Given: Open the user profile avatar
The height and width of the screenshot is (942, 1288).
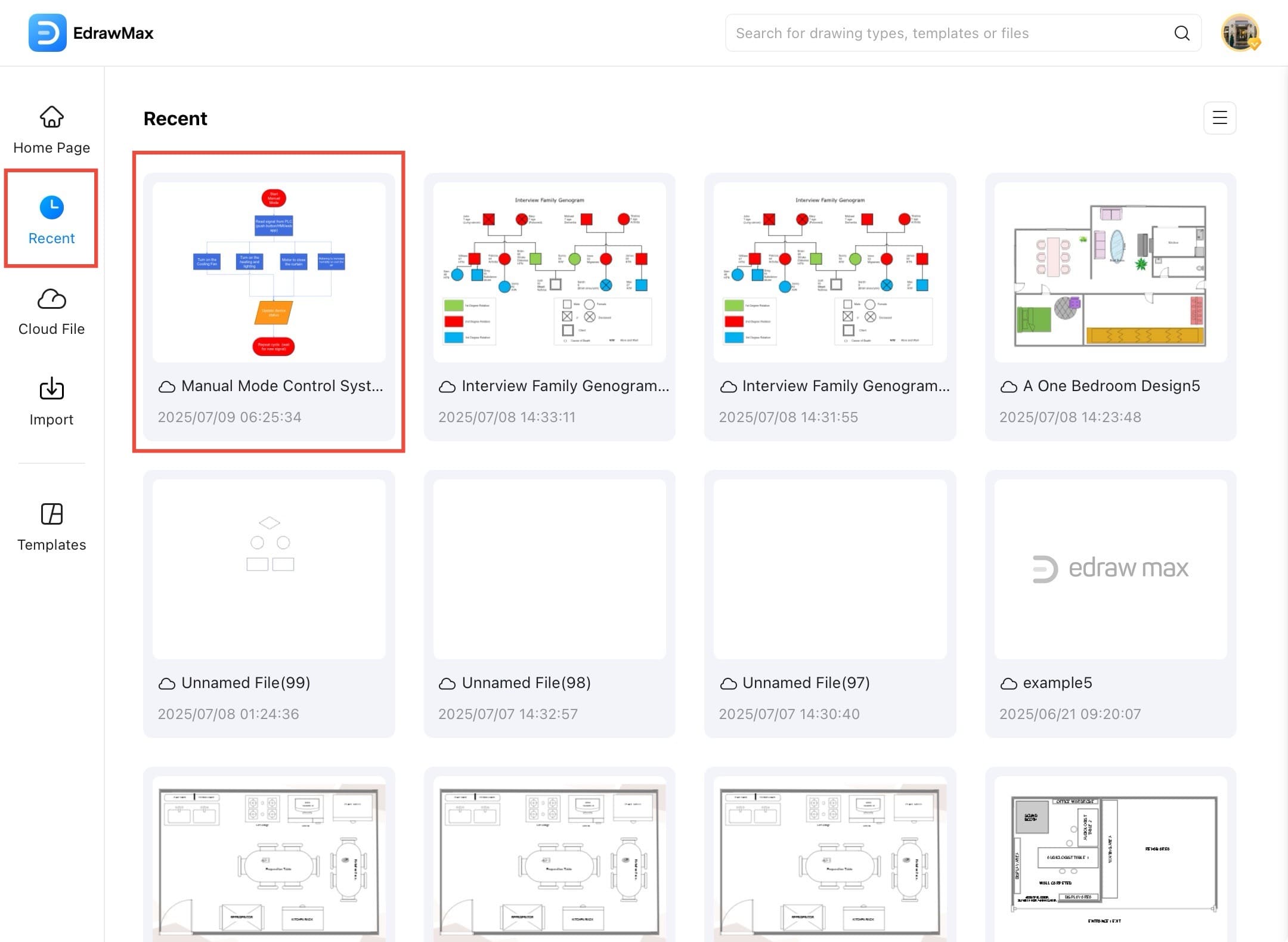Looking at the screenshot, I should point(1239,33).
